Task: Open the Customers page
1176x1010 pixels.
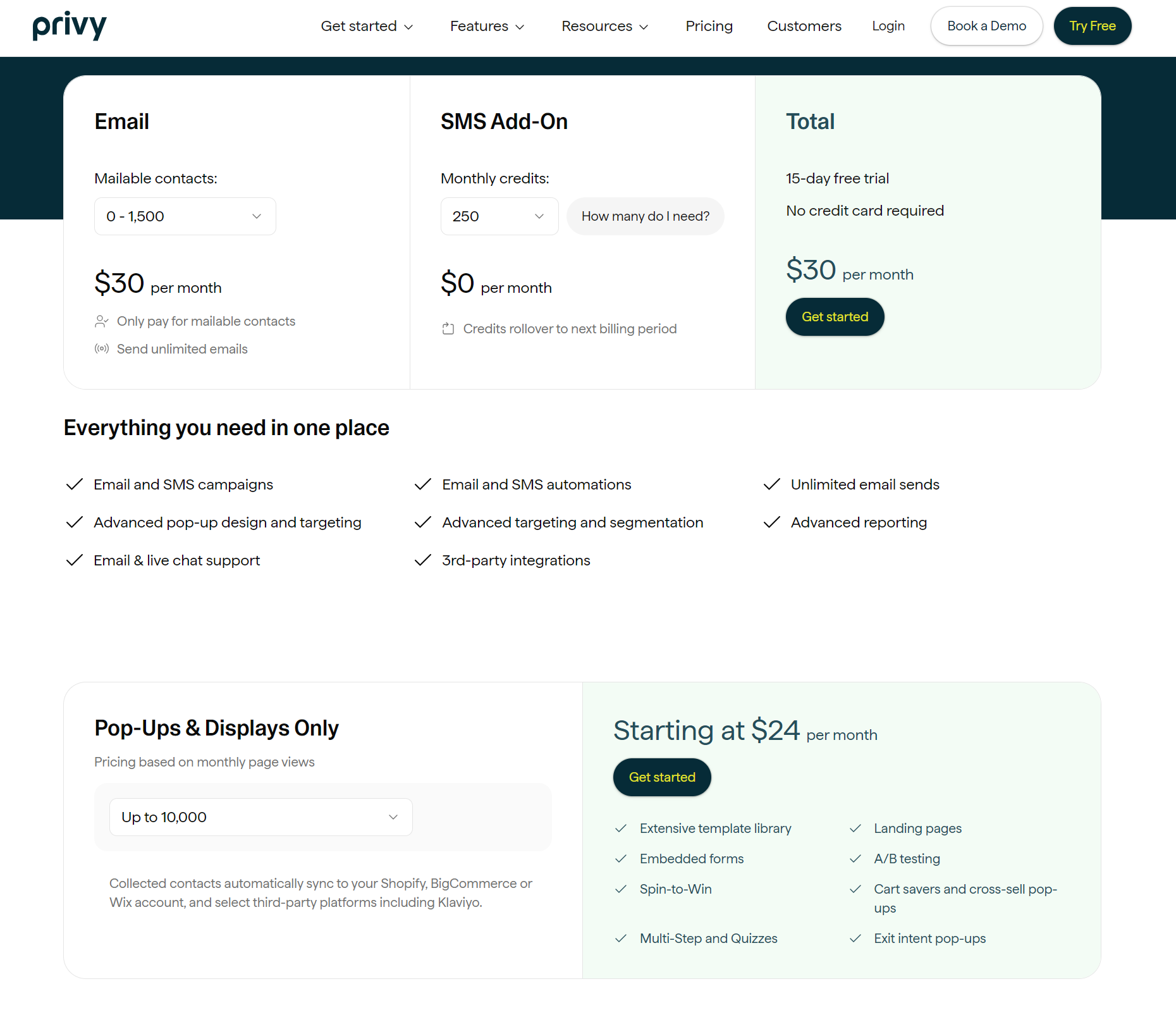Action: coord(804,26)
